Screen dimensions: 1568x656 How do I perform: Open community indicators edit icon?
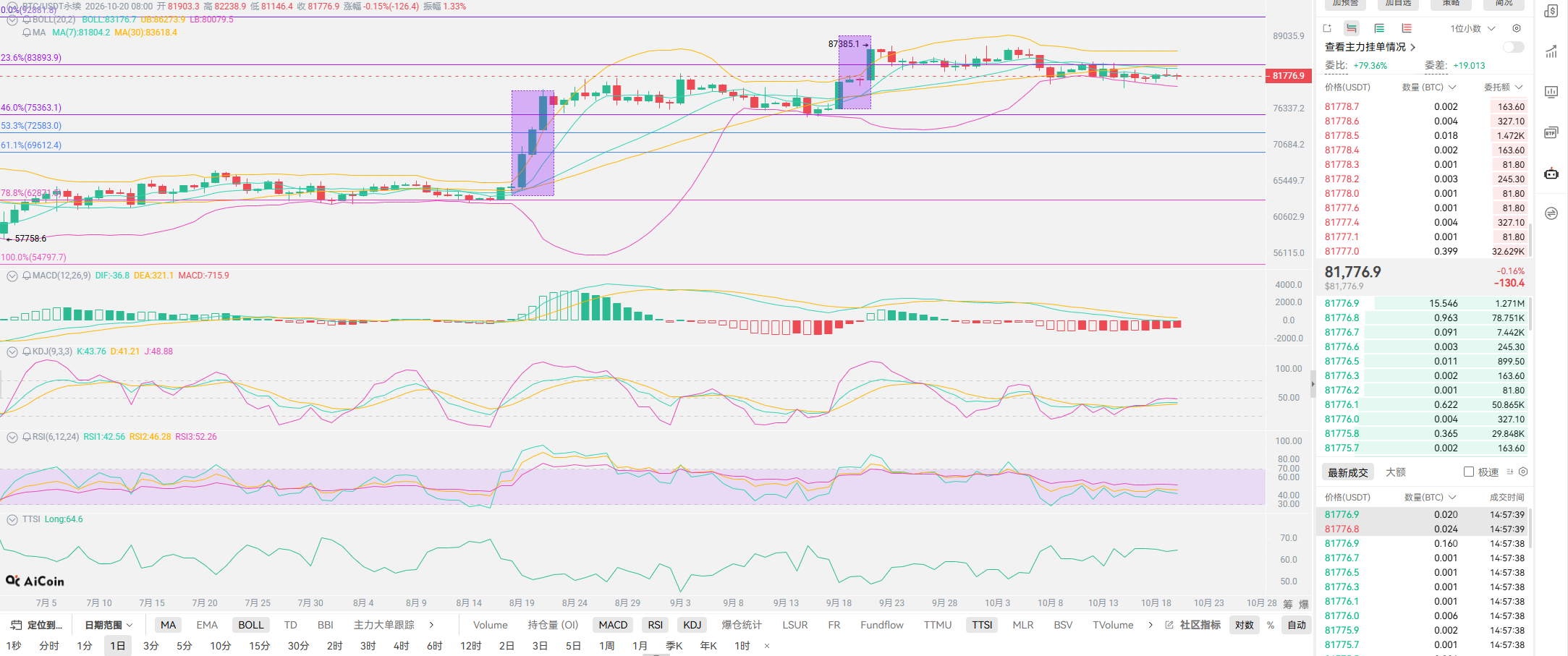pos(1169,625)
